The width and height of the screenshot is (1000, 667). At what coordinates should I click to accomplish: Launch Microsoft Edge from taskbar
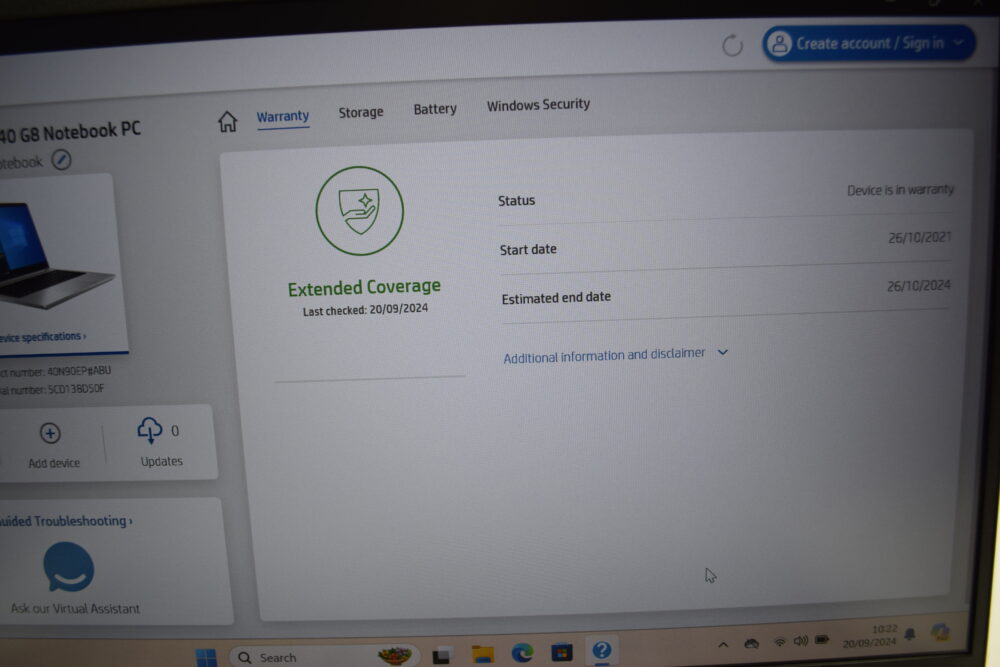pyautogui.click(x=522, y=652)
